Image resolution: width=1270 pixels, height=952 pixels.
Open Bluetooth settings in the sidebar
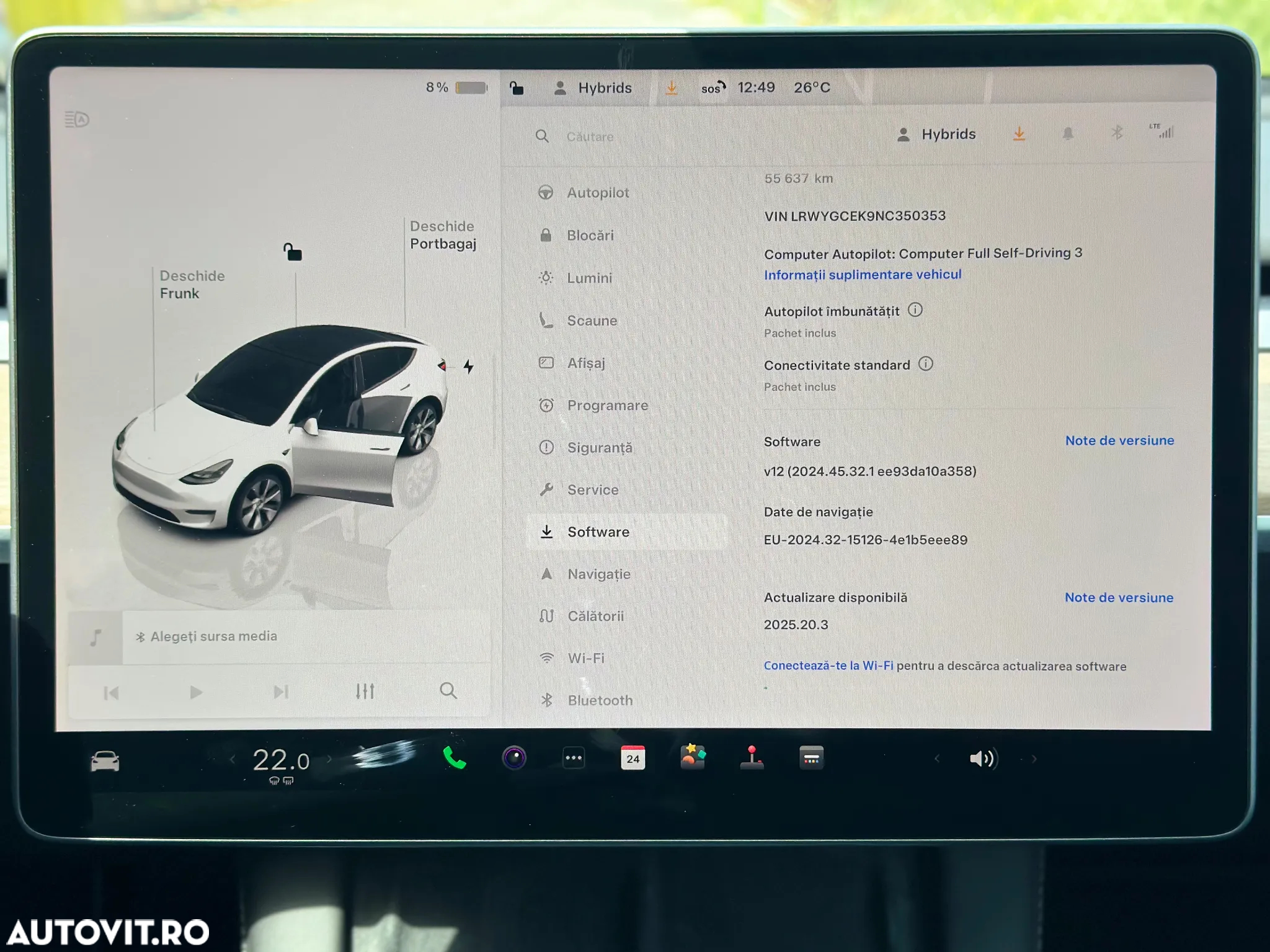coord(586,701)
